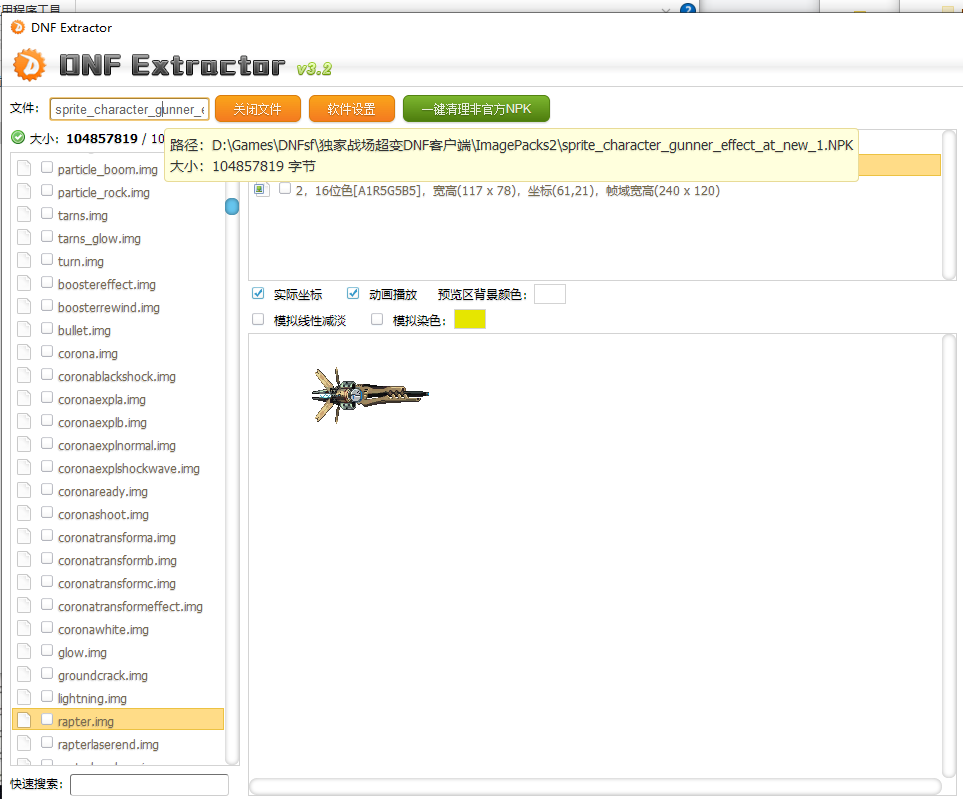Click the file icon beside lightning.img

(24, 698)
